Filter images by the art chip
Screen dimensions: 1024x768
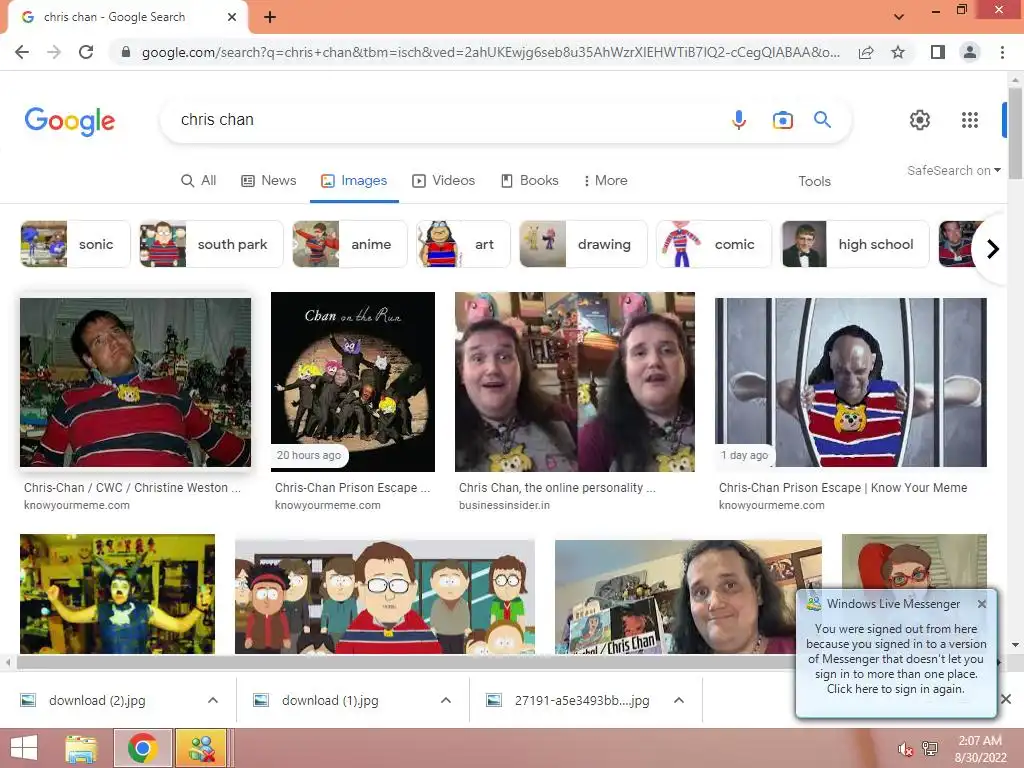[463, 244]
